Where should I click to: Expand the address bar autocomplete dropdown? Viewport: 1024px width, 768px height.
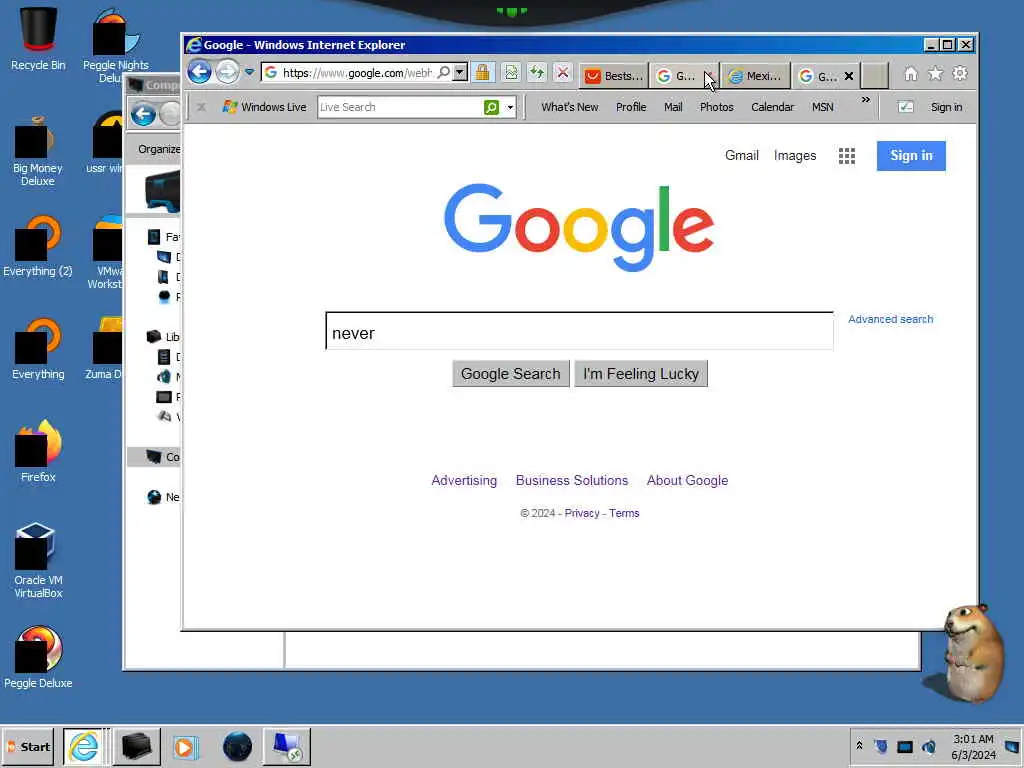(460, 72)
